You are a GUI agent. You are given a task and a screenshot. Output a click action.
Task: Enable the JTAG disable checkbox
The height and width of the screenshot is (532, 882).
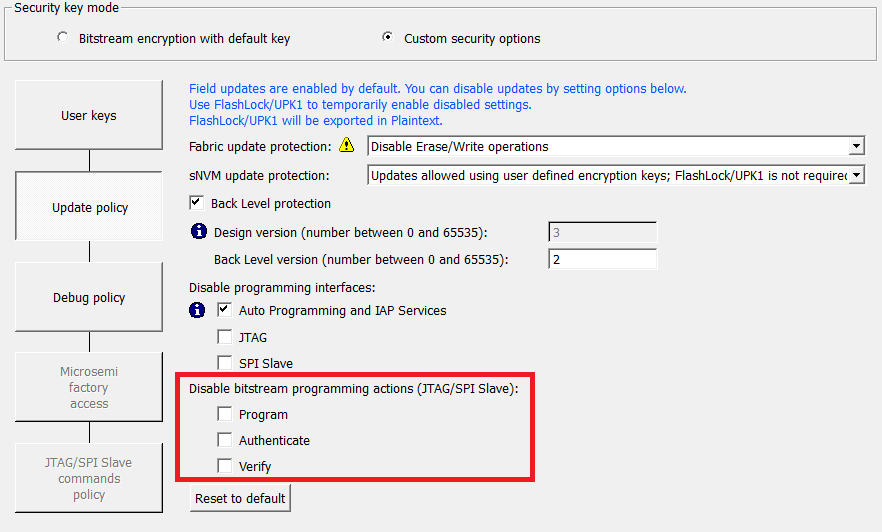click(x=225, y=337)
